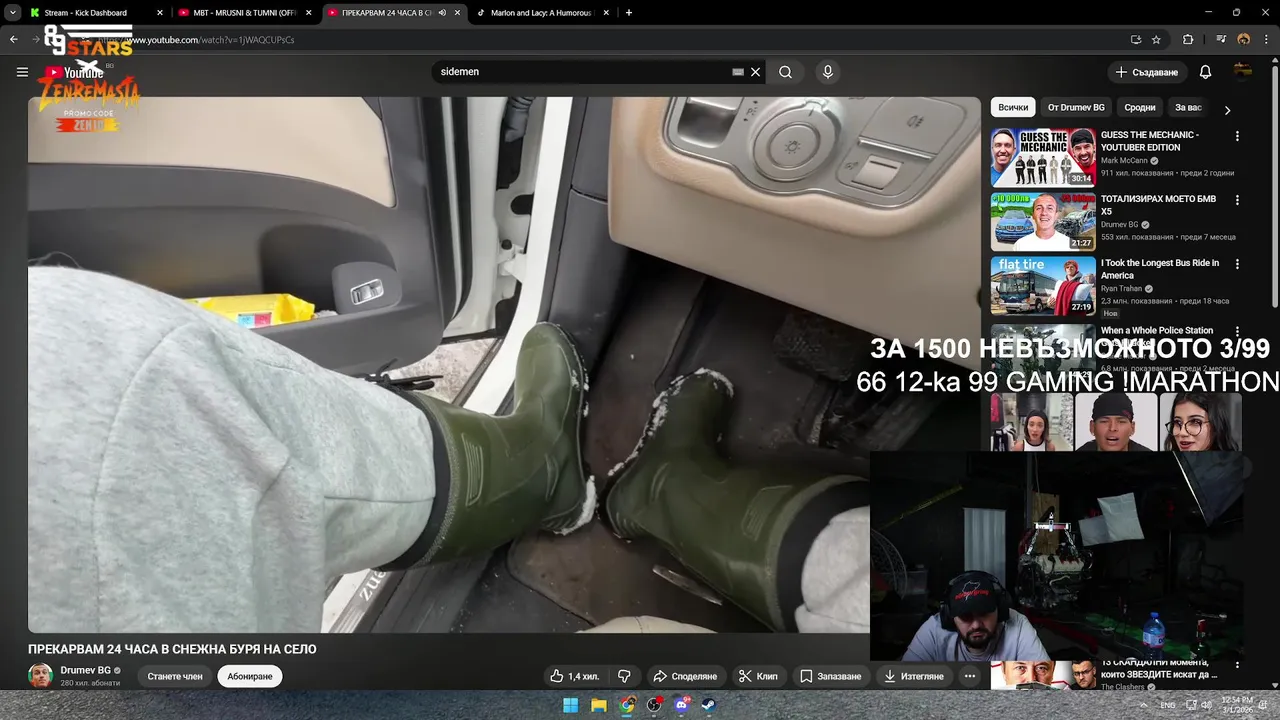Switch to Marlon and Lacy tab
Image resolution: width=1280 pixels, height=720 pixels.
(540, 13)
